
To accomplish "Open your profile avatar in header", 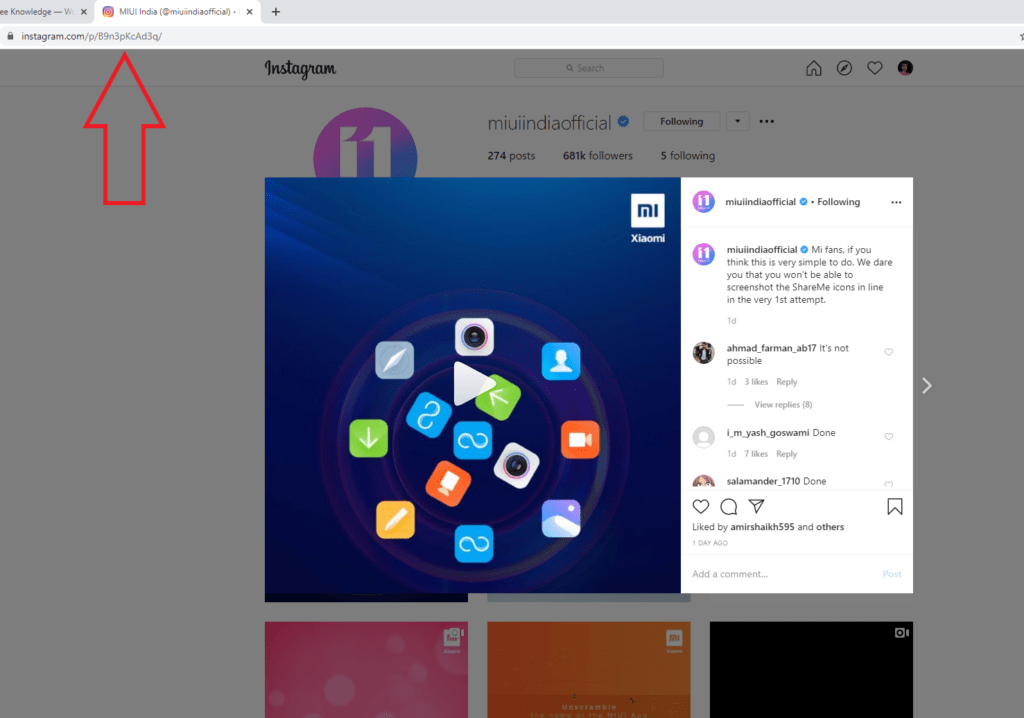I will (x=904, y=68).
